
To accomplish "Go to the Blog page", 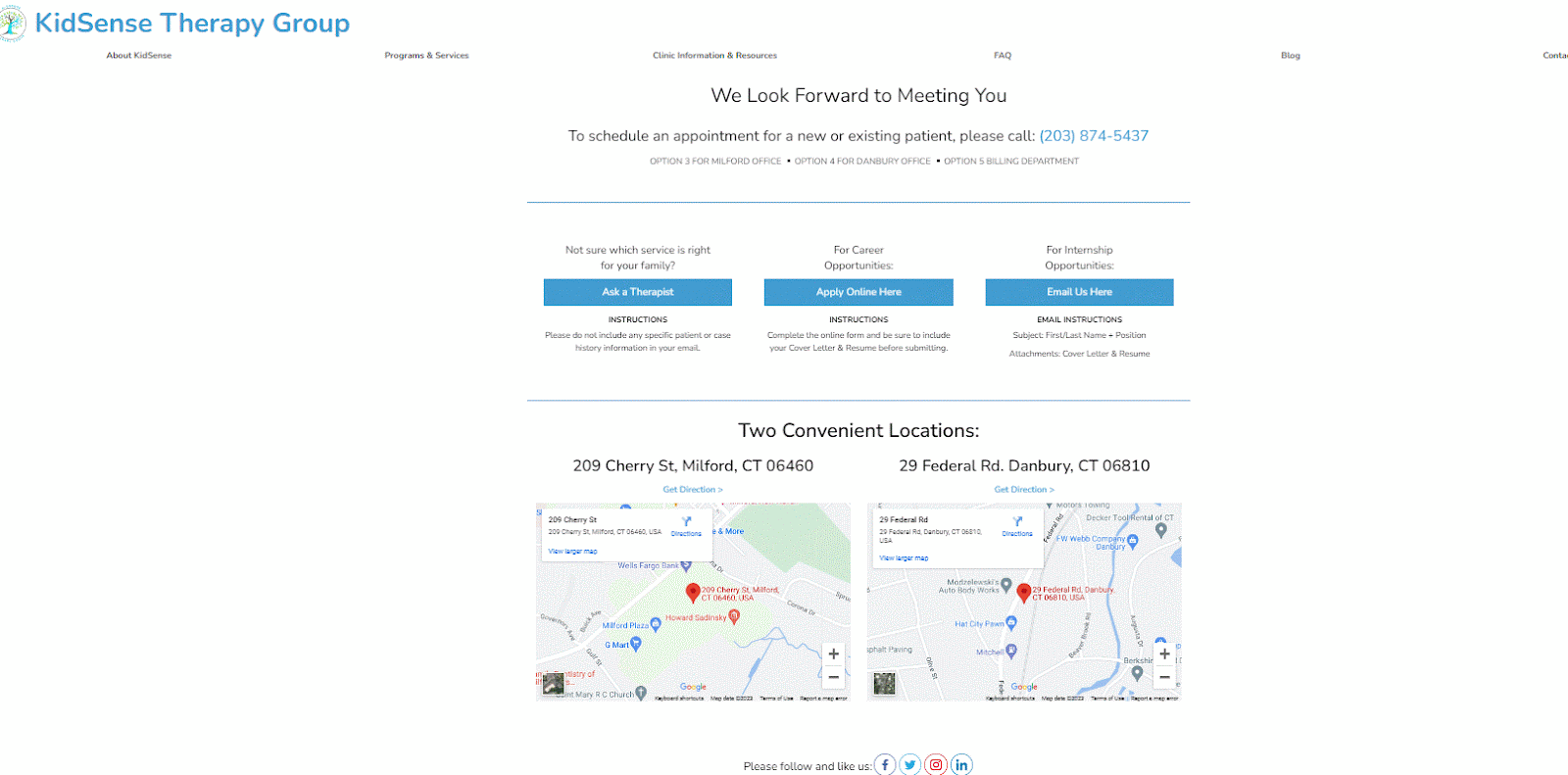I will pos(1291,56).
